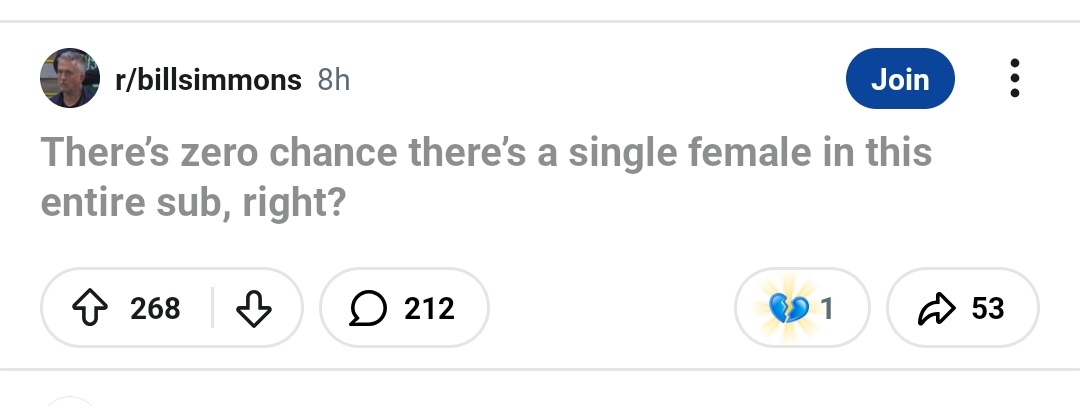Click the divider between the vote arrows
The width and height of the screenshot is (1080, 406).
click(x=212, y=308)
